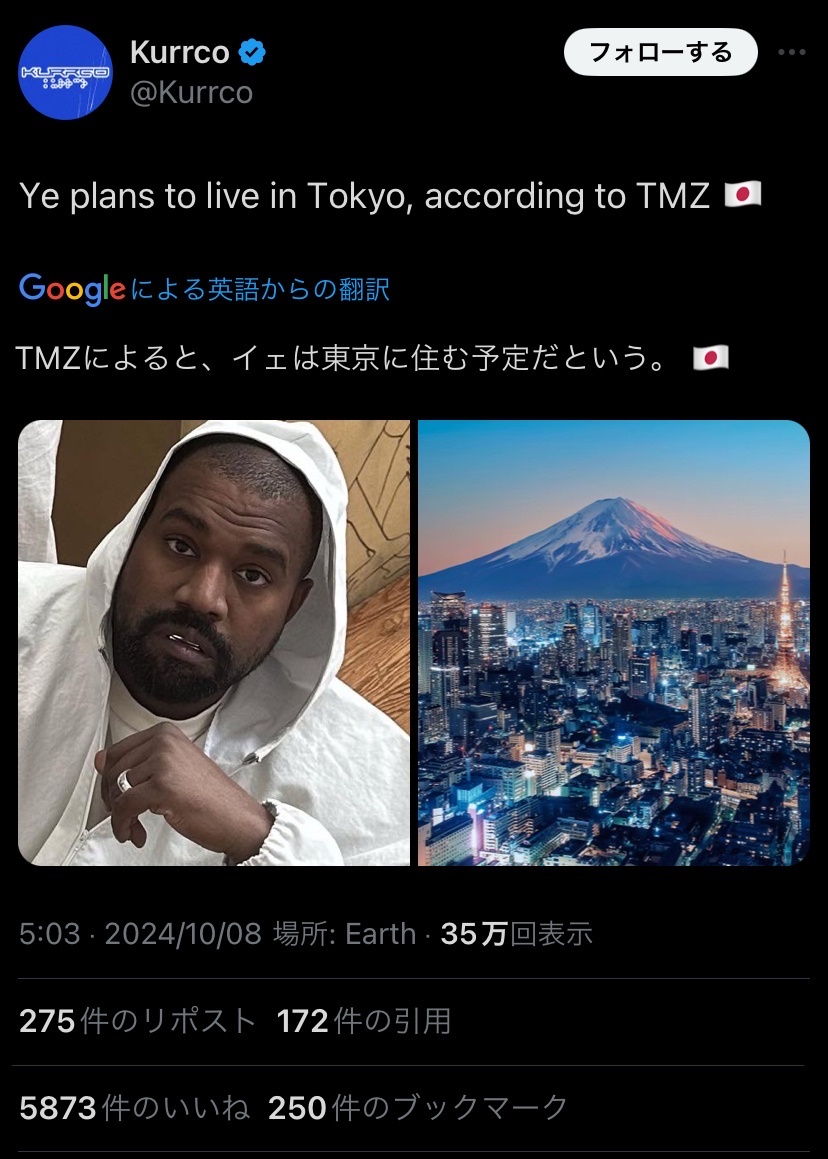This screenshot has height=1159, width=828.
Task: Tap the Japan flag emoji in translated text
Action: [710, 358]
